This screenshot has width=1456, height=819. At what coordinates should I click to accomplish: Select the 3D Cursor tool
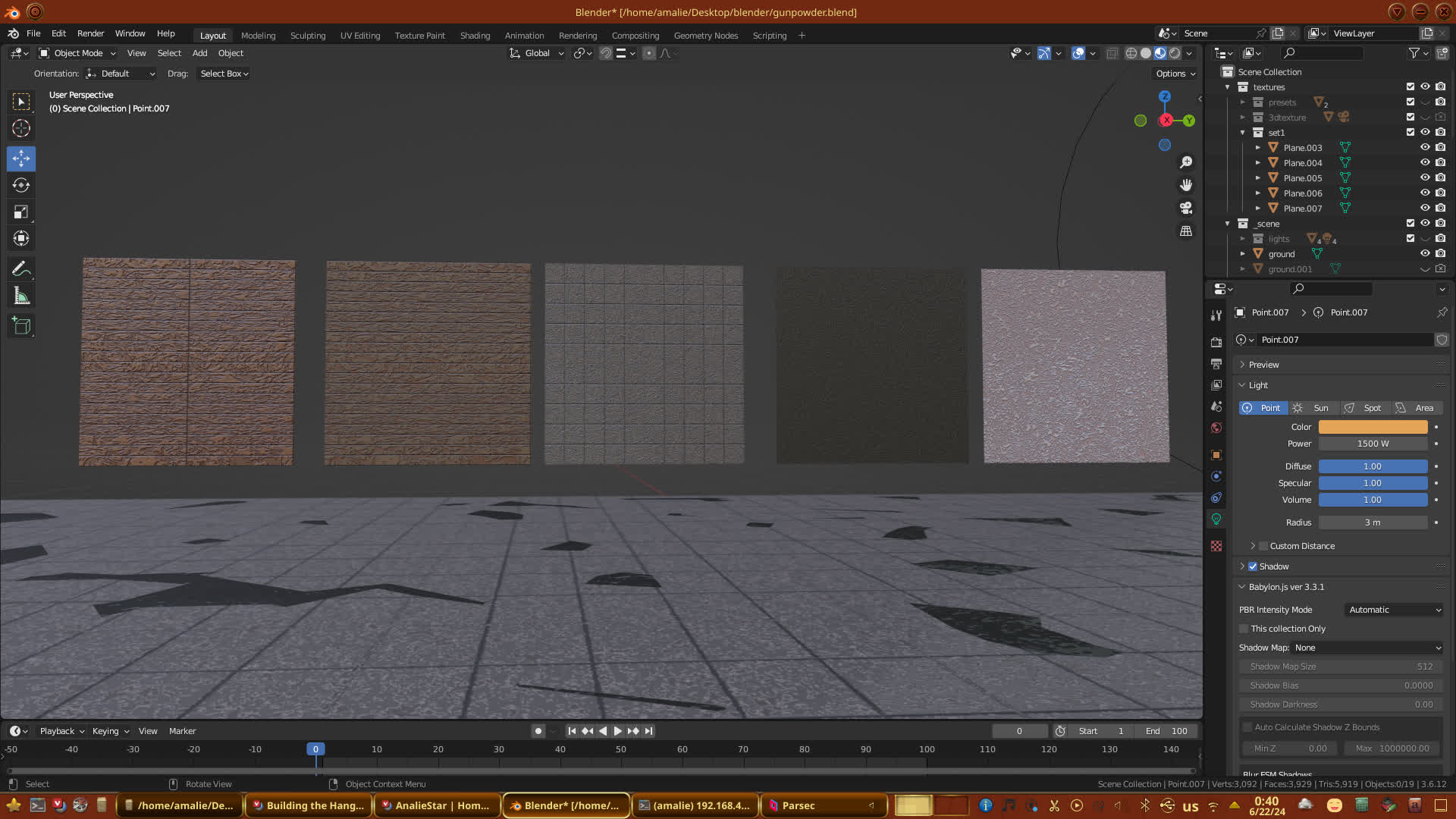21,128
